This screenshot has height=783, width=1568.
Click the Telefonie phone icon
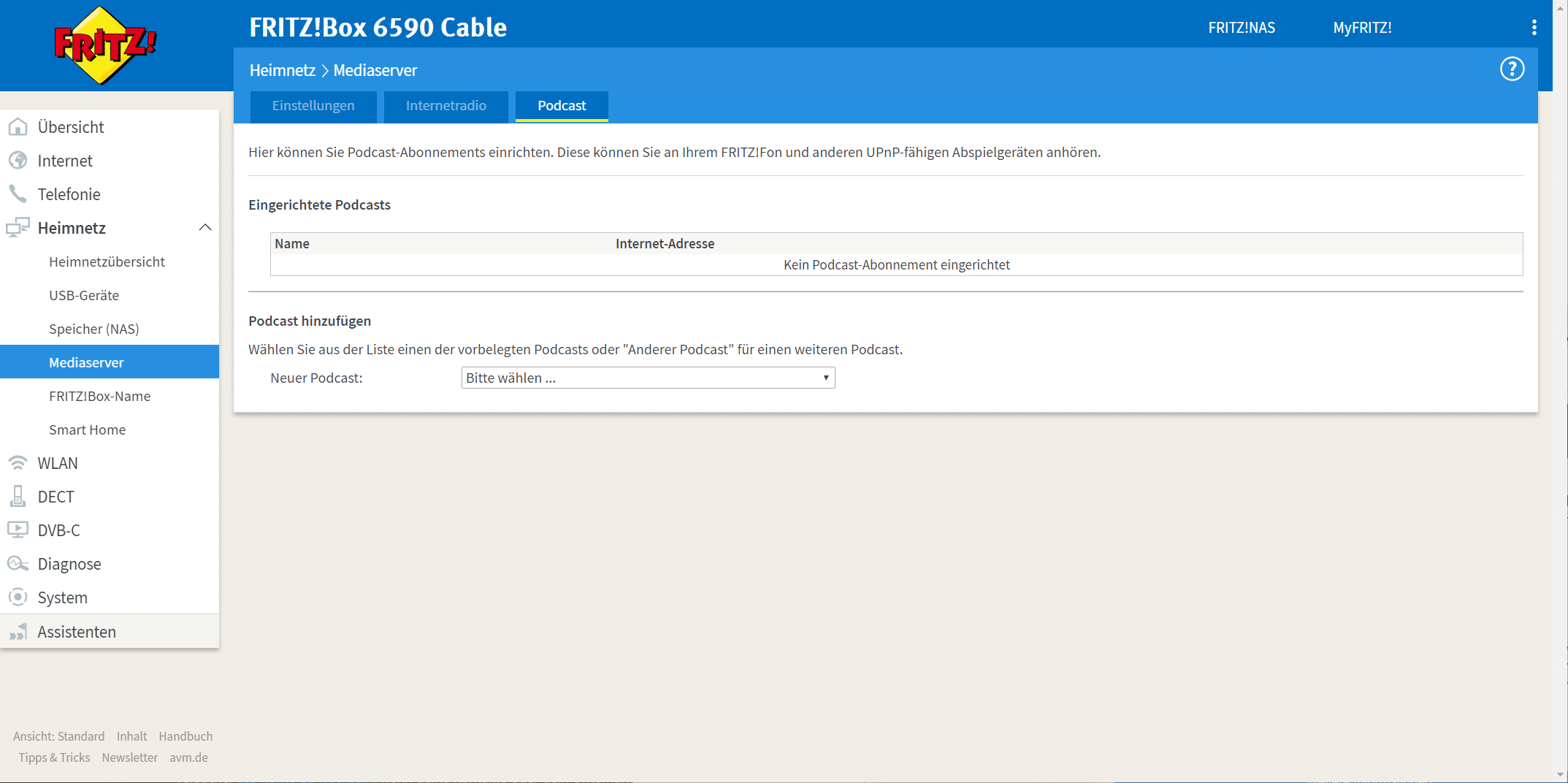coord(18,194)
